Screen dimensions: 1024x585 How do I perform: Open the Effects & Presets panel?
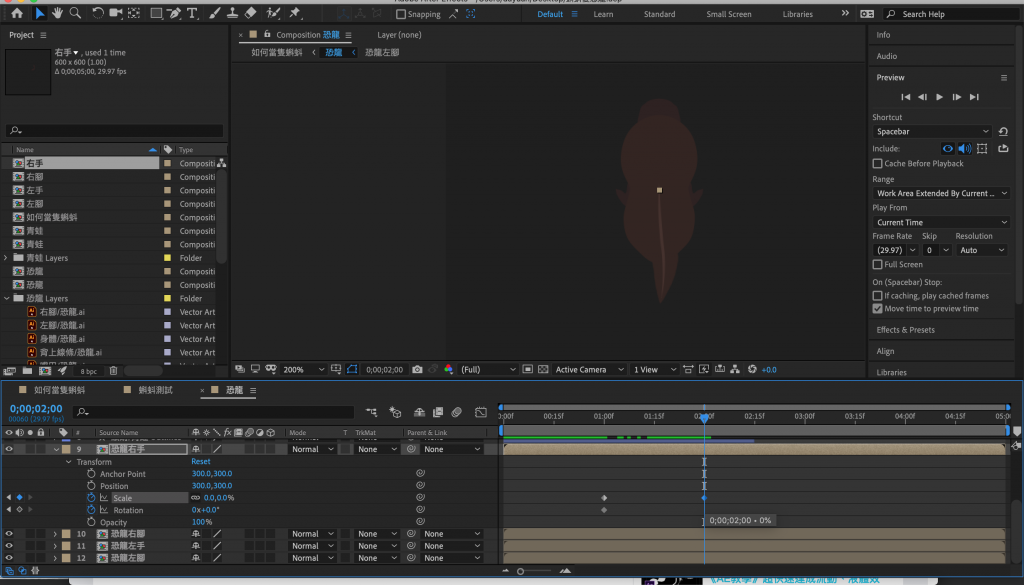(905, 330)
